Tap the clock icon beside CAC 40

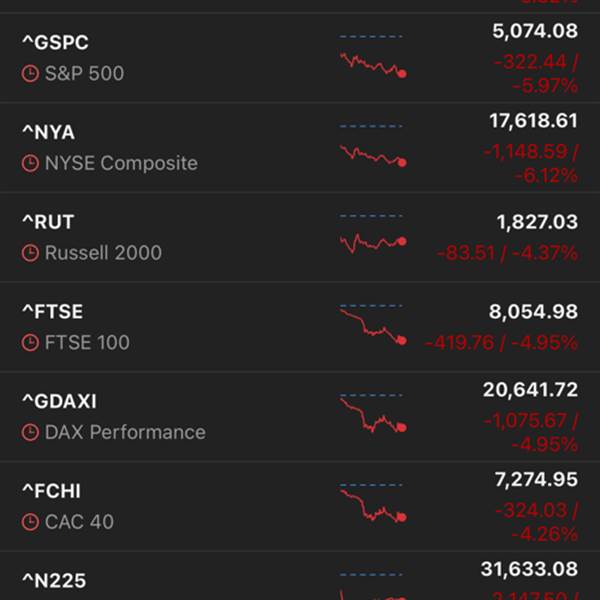30,522
